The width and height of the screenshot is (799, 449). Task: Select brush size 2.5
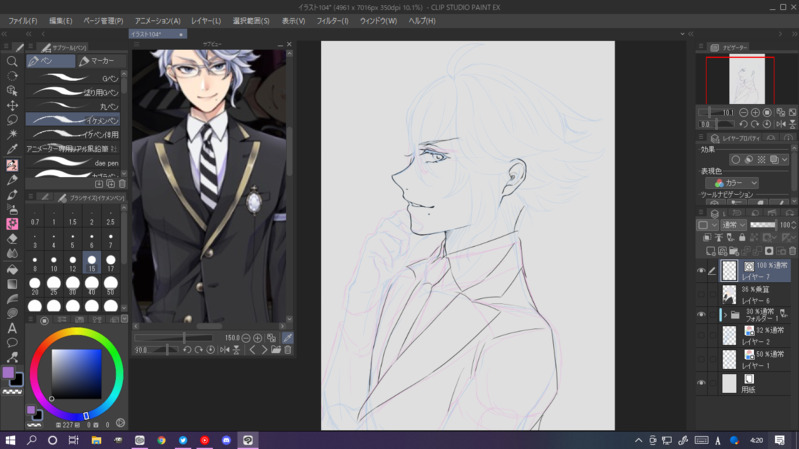click(111, 217)
